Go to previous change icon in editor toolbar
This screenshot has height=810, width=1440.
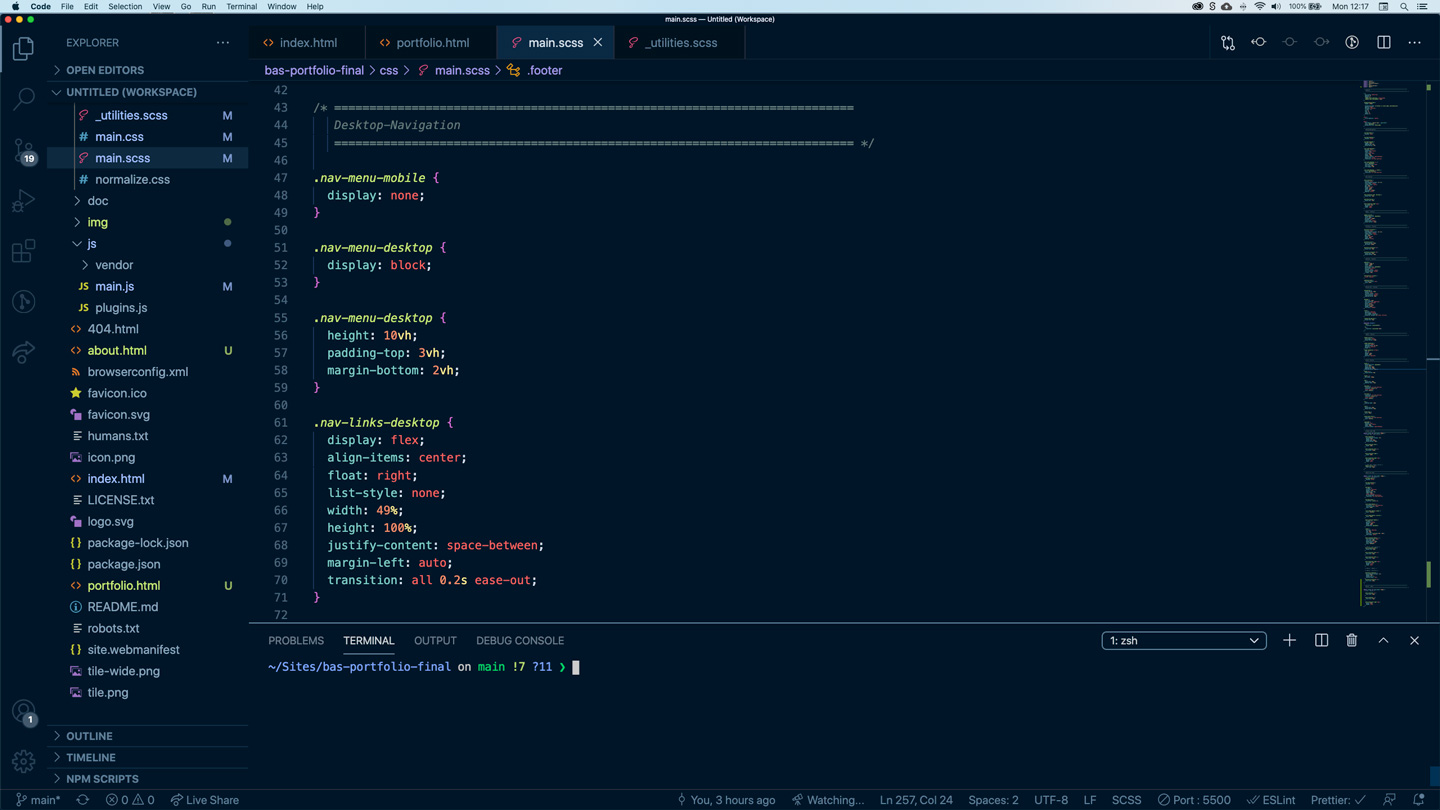tap(1259, 43)
